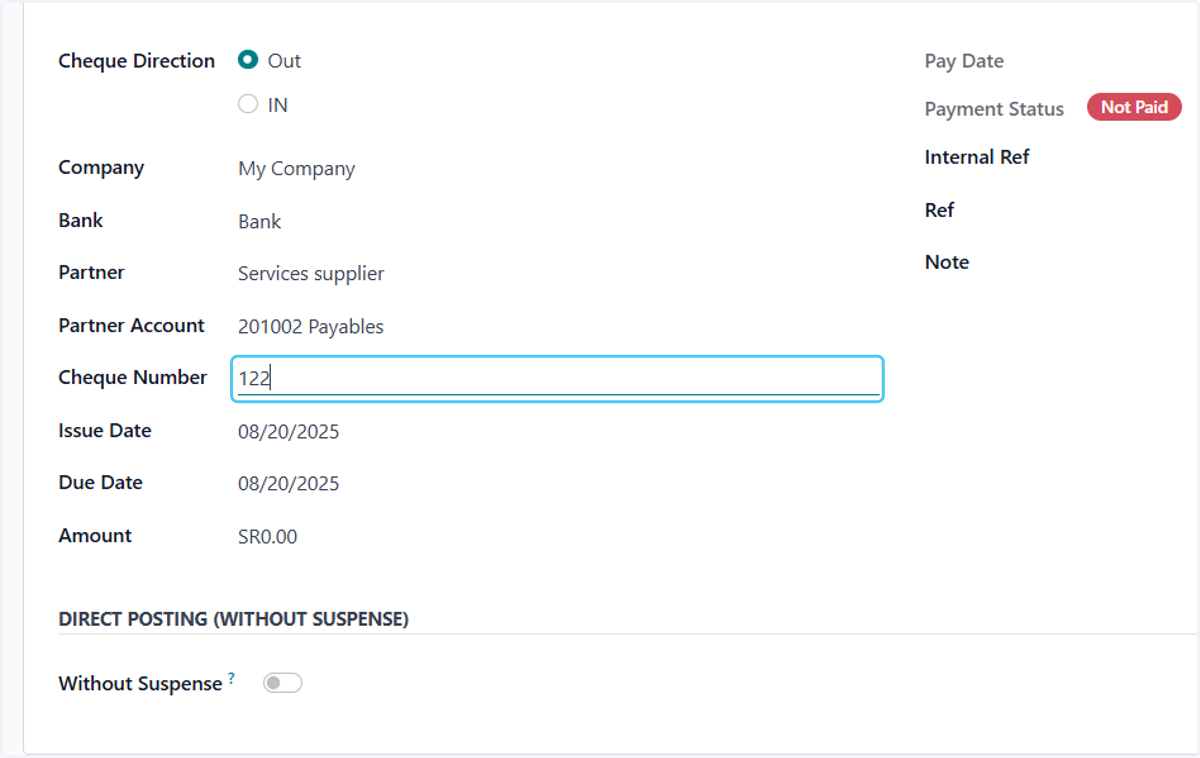
Task: Click the Partner Account label
Action: (x=131, y=325)
